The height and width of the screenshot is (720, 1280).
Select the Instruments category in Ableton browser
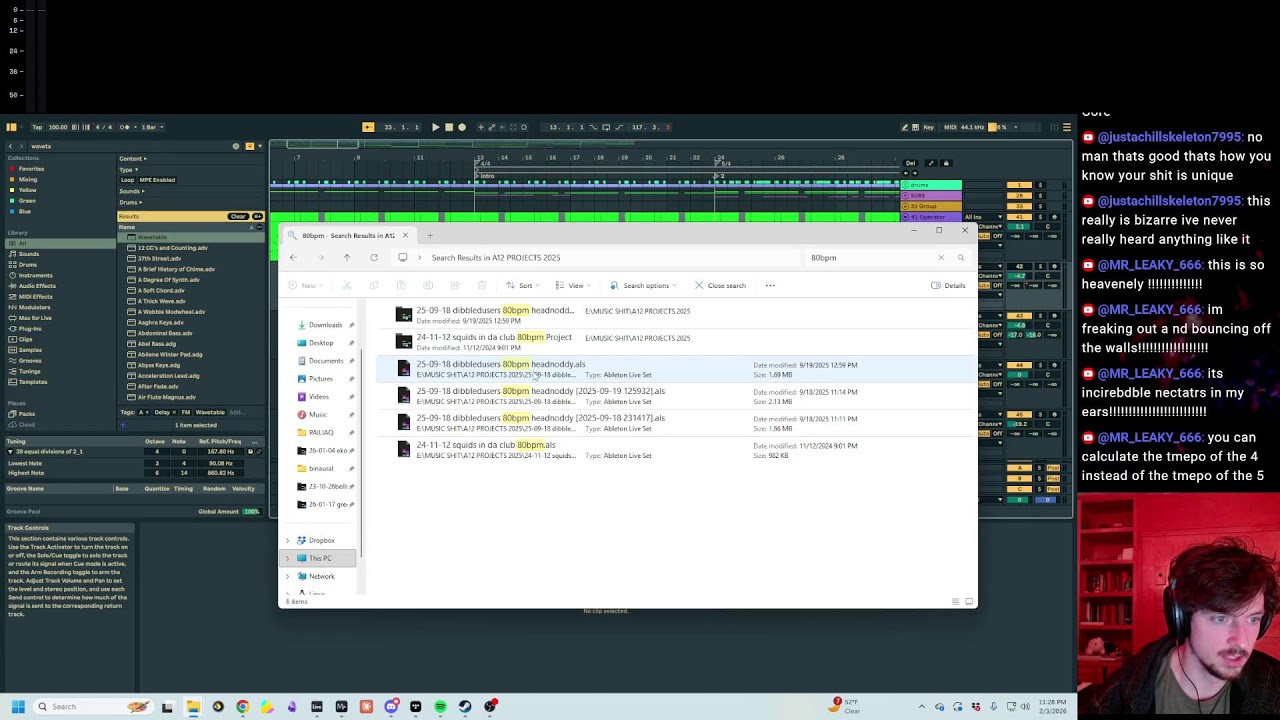(x=35, y=275)
